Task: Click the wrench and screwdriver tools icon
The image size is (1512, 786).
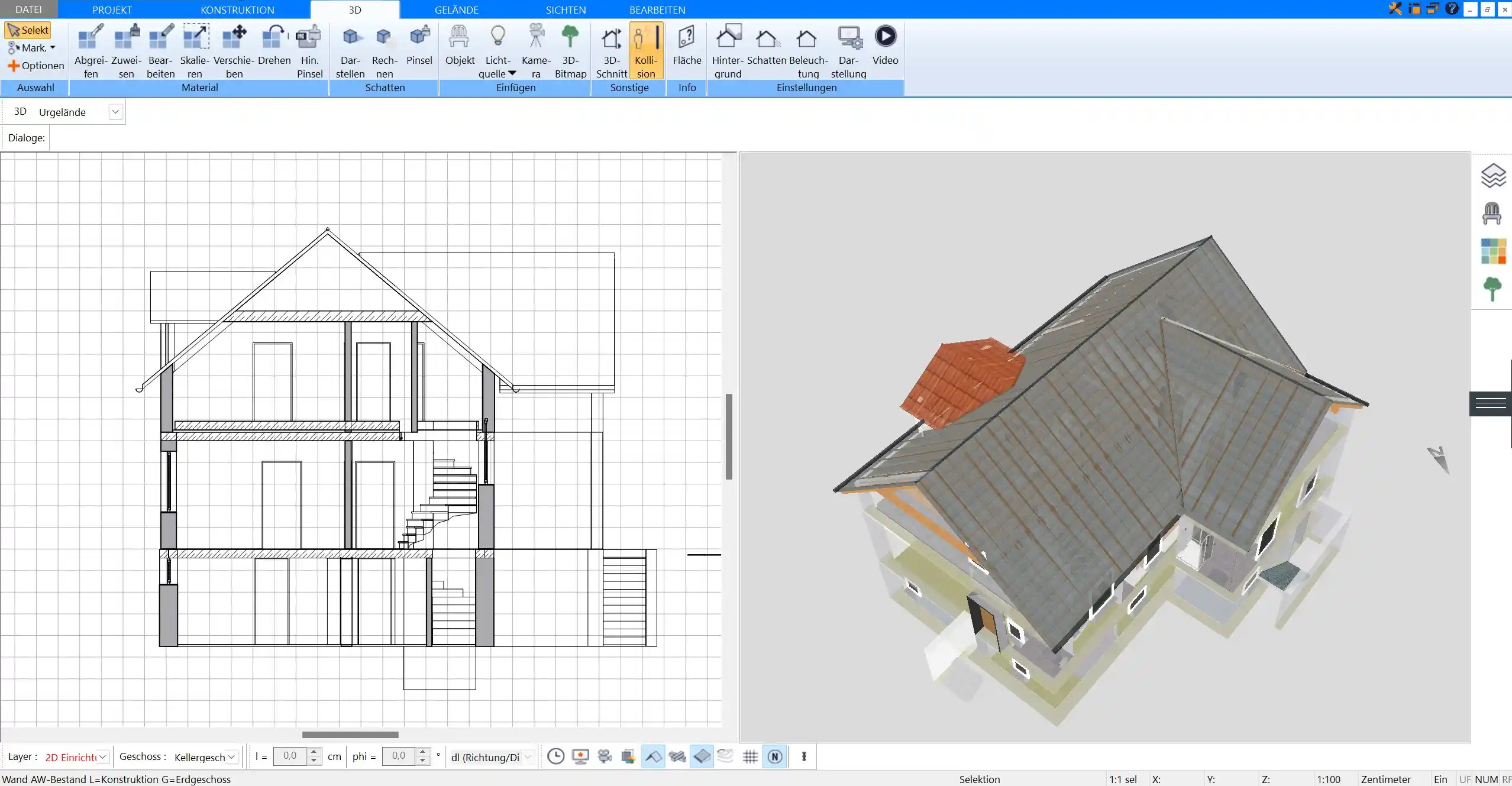Action: (x=1395, y=8)
